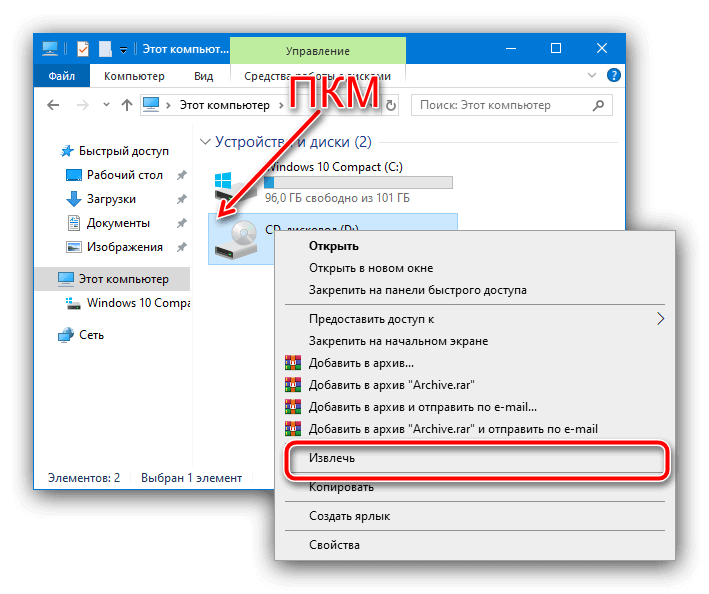Collapse the Устройства и диски group

[x=205, y=142]
